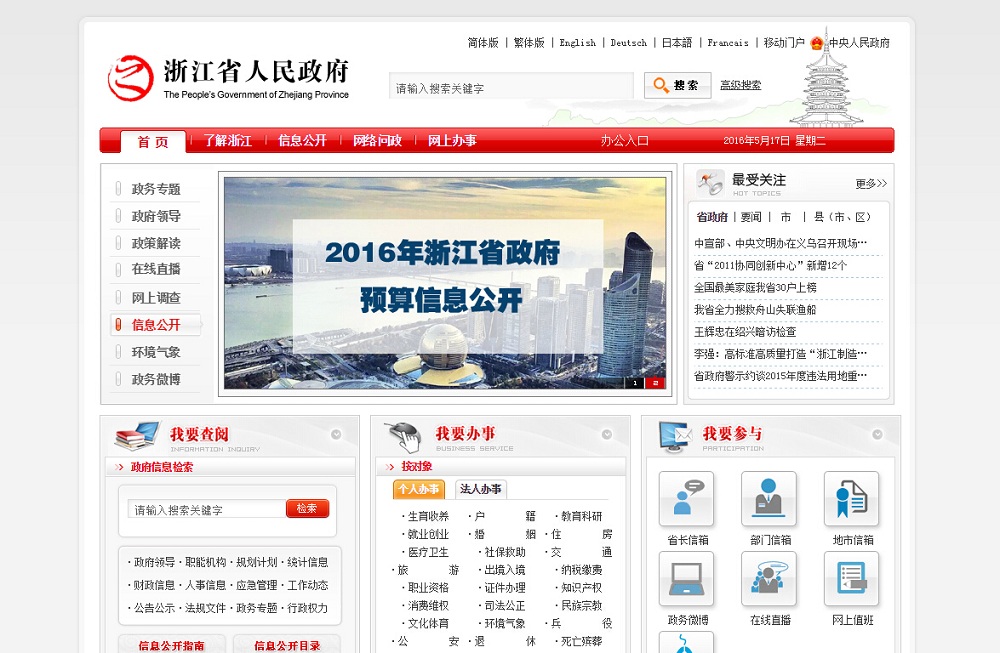Image resolution: width=1000 pixels, height=653 pixels.
Task: Collapse the 我要办事 panel arrow
Action: (x=607, y=434)
